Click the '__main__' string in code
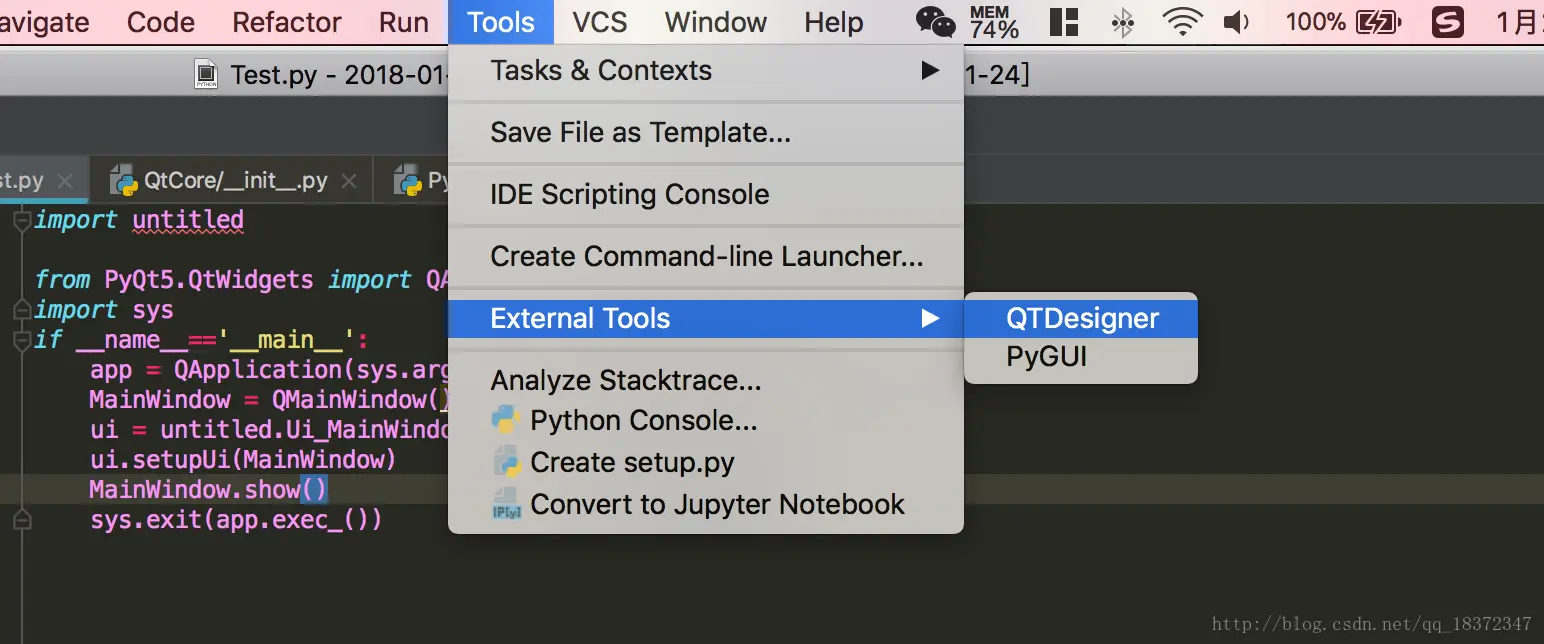This screenshot has width=1544, height=644. click(x=286, y=340)
